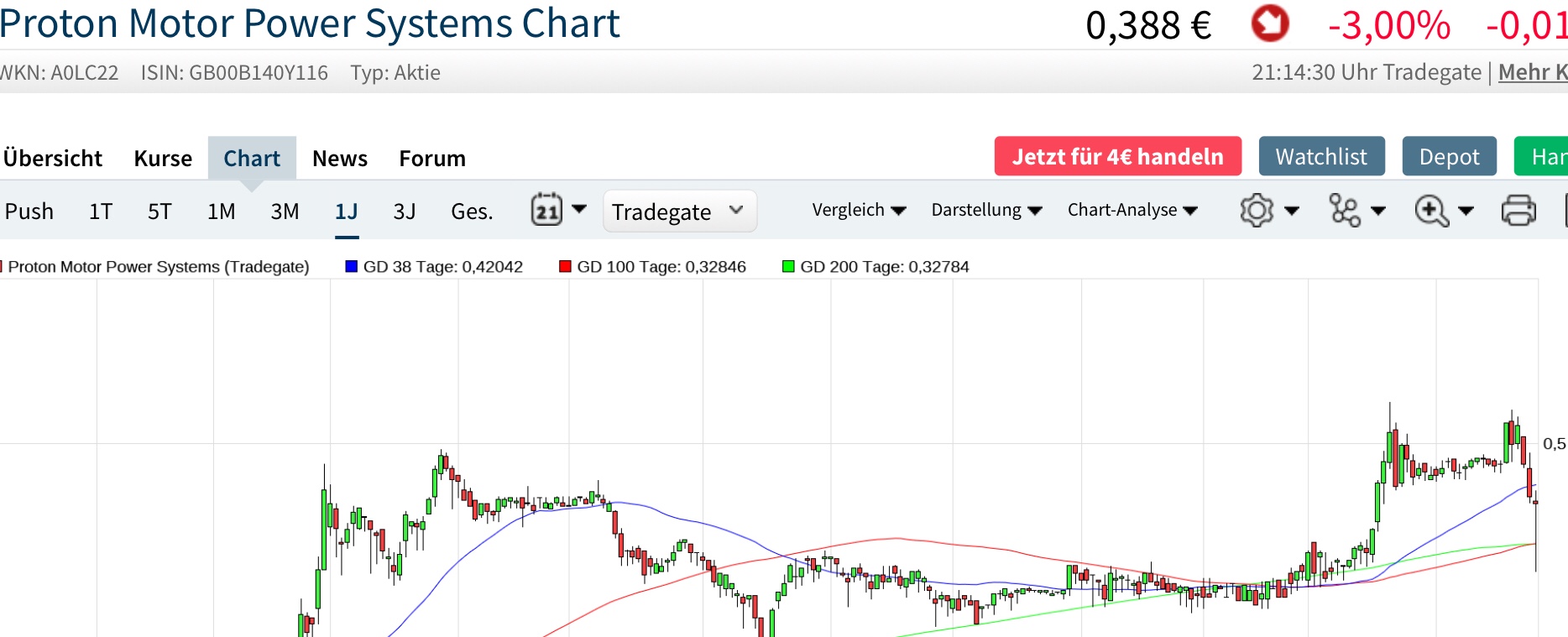The height and width of the screenshot is (637, 1568).
Task: Switch to the News tab
Action: click(340, 159)
